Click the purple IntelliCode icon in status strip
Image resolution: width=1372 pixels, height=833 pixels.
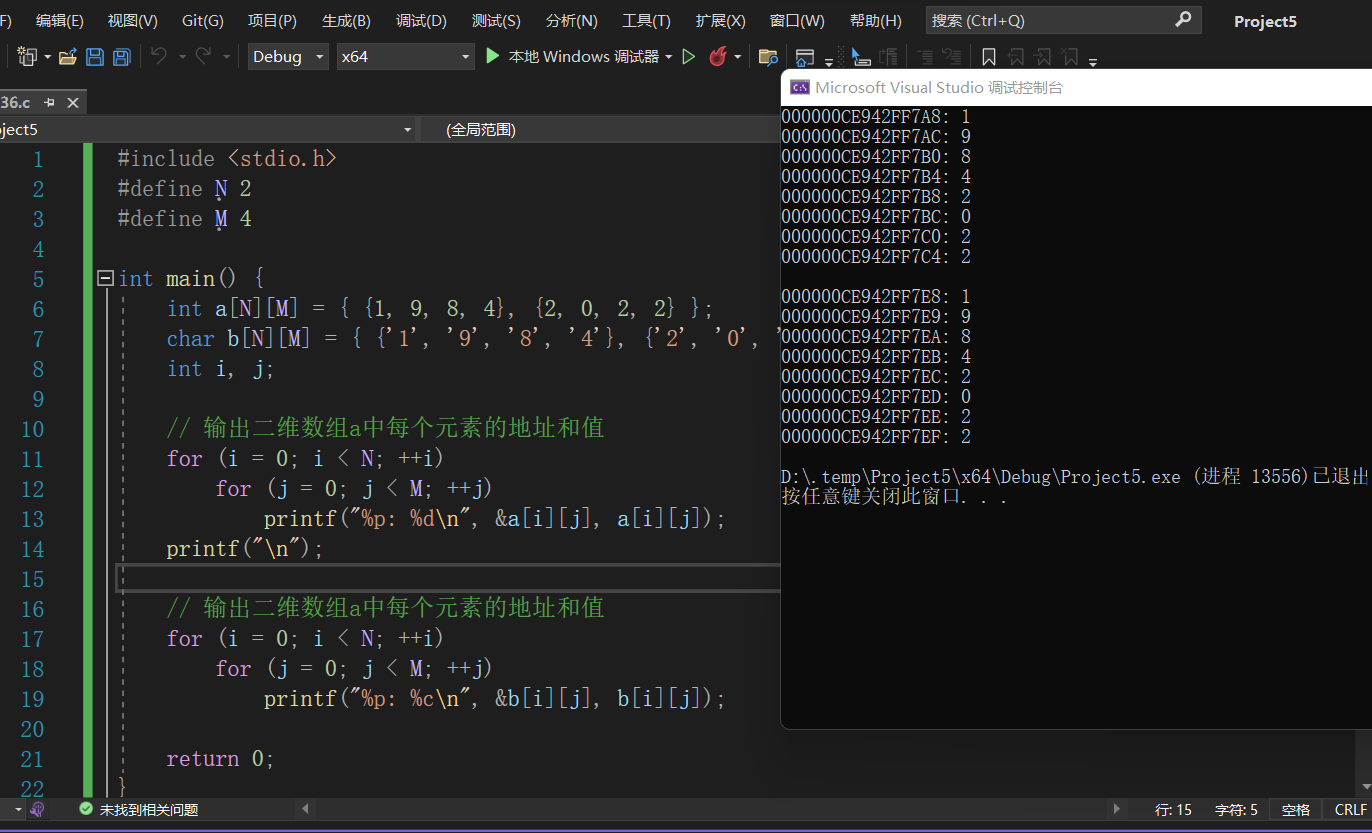click(x=37, y=809)
